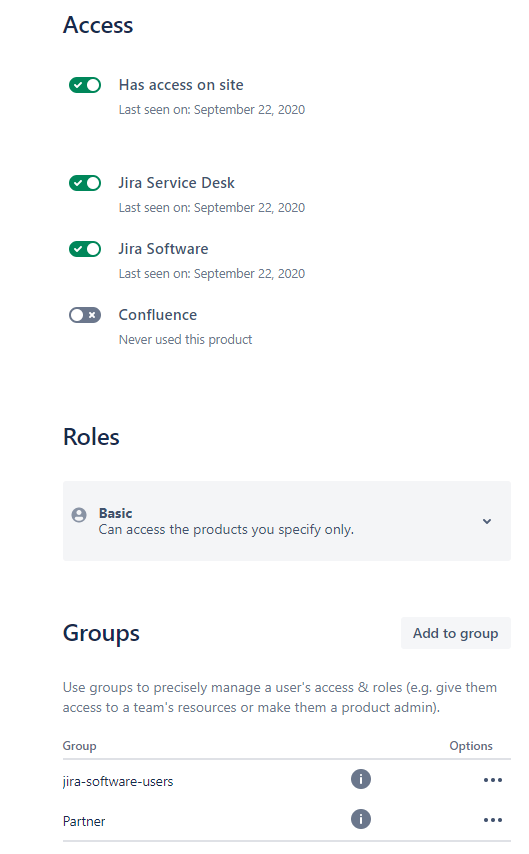Click Can access the products you specify only
This screenshot has height=854, width=529.
pyautogui.click(x=226, y=529)
